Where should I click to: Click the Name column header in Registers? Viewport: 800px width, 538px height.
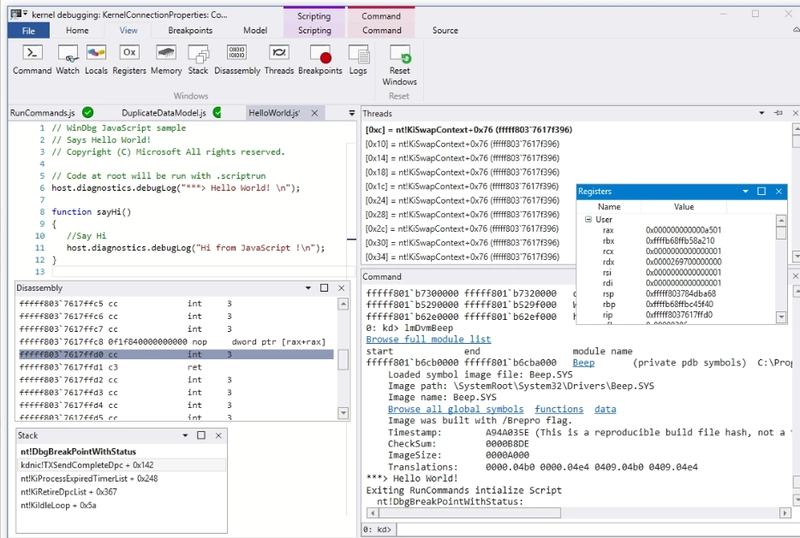click(x=609, y=207)
